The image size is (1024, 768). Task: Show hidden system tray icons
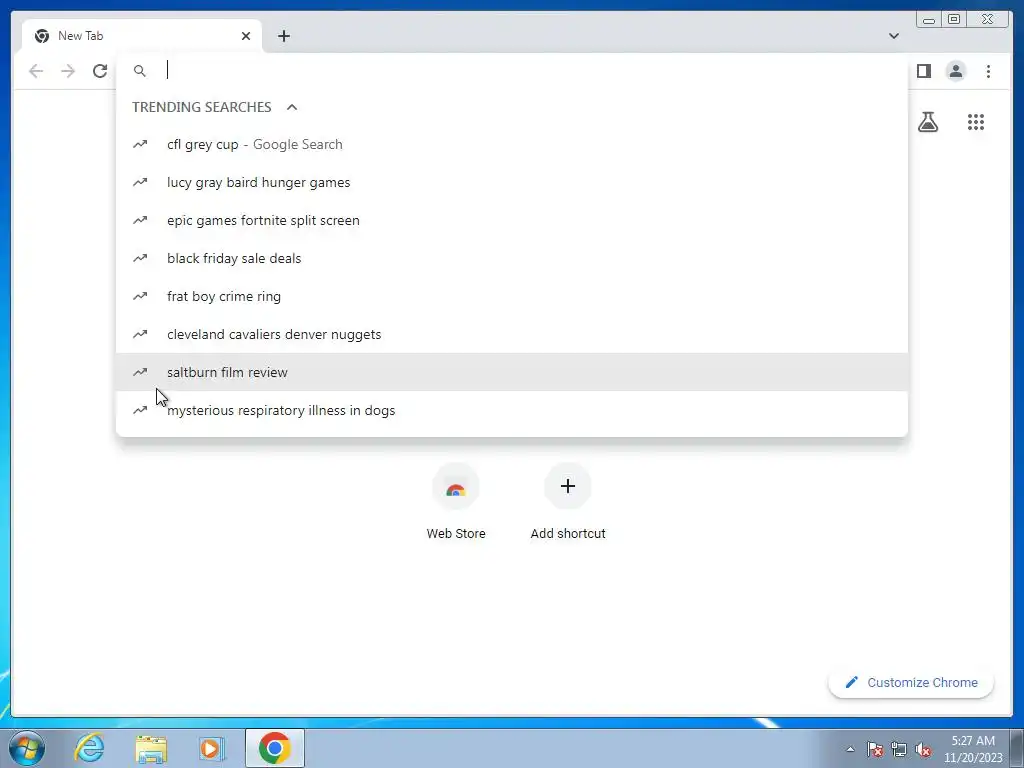click(850, 749)
